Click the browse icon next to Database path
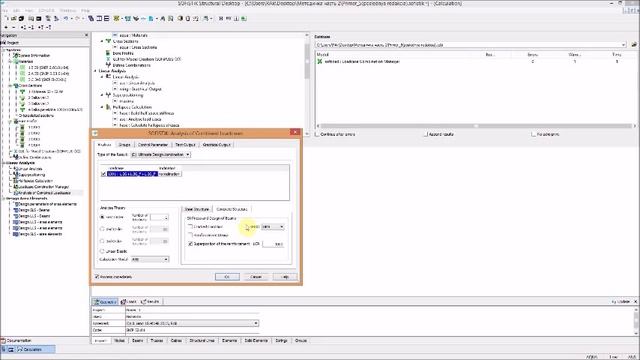 634,45
